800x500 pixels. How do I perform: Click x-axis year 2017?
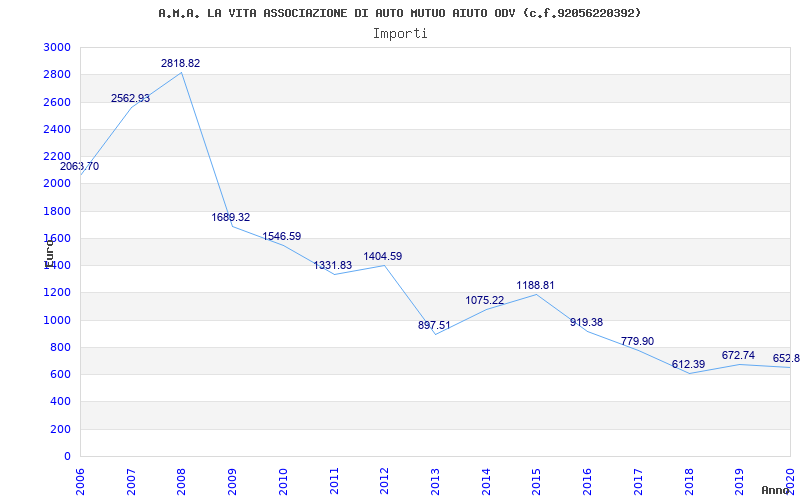(638, 482)
